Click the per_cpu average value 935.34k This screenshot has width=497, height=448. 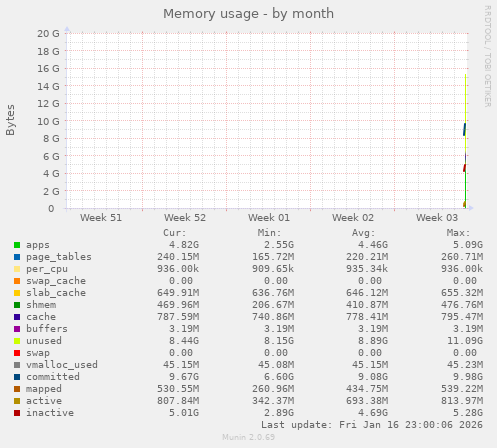click(367, 269)
